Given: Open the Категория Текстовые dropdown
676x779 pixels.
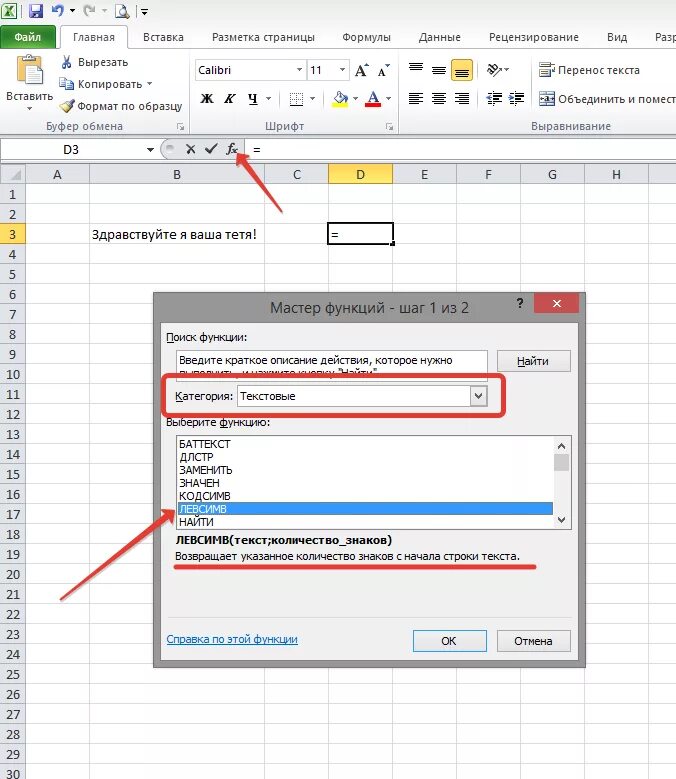Looking at the screenshot, I should point(478,396).
